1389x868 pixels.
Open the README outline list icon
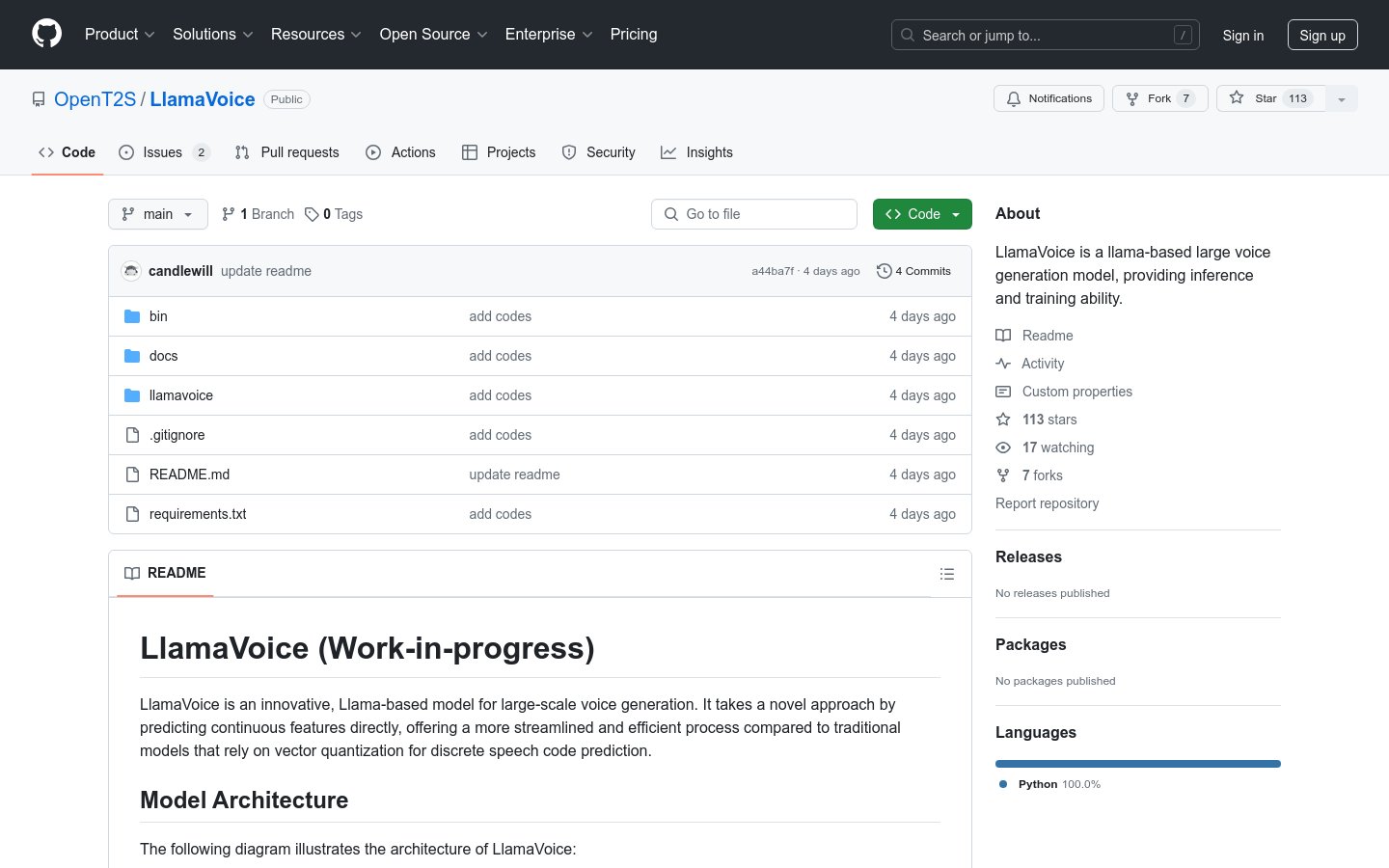[947, 574]
